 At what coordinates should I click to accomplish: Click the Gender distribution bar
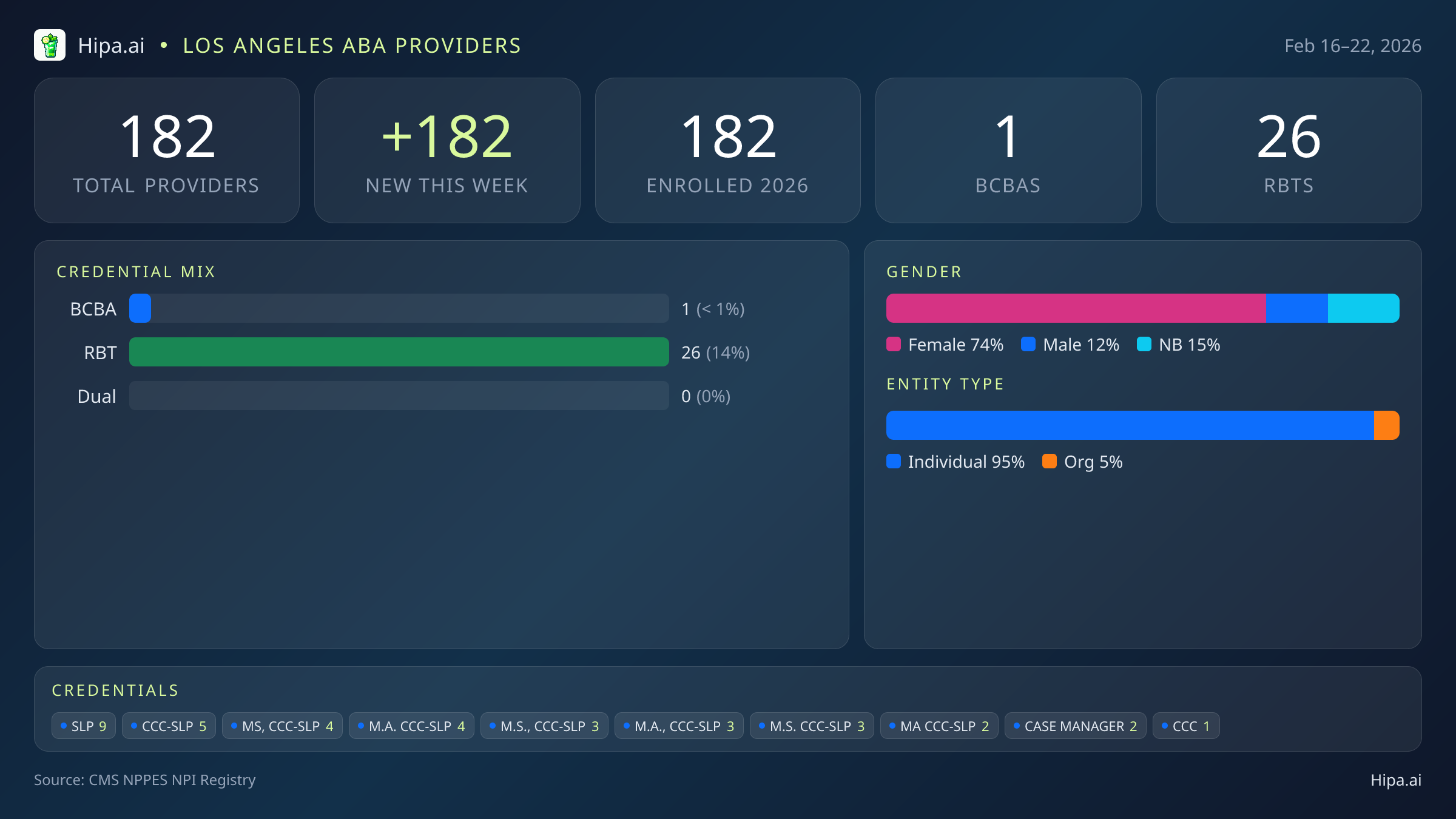pyautogui.click(x=1142, y=308)
